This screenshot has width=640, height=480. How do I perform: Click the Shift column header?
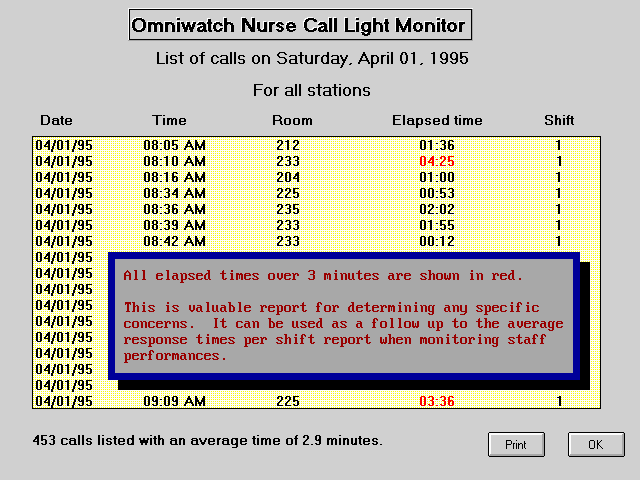tap(559, 121)
